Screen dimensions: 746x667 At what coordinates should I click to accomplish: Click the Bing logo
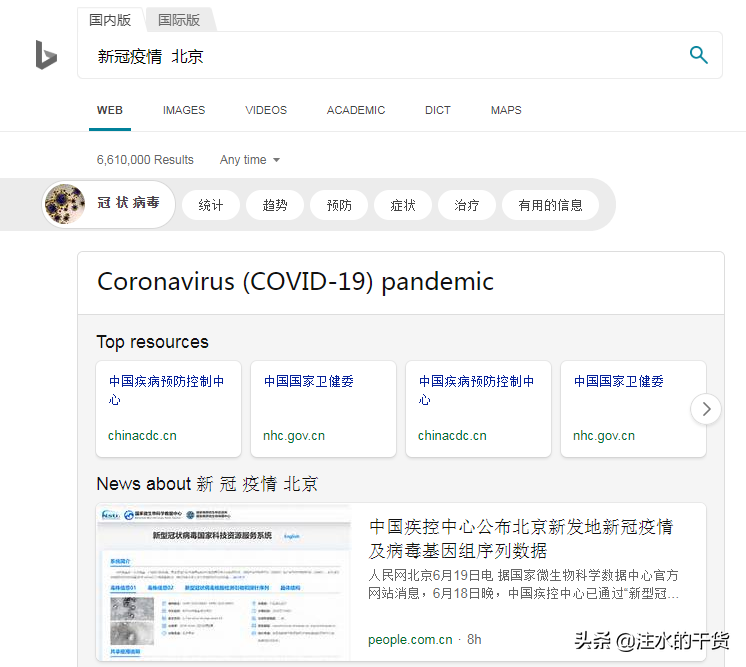click(x=46, y=55)
